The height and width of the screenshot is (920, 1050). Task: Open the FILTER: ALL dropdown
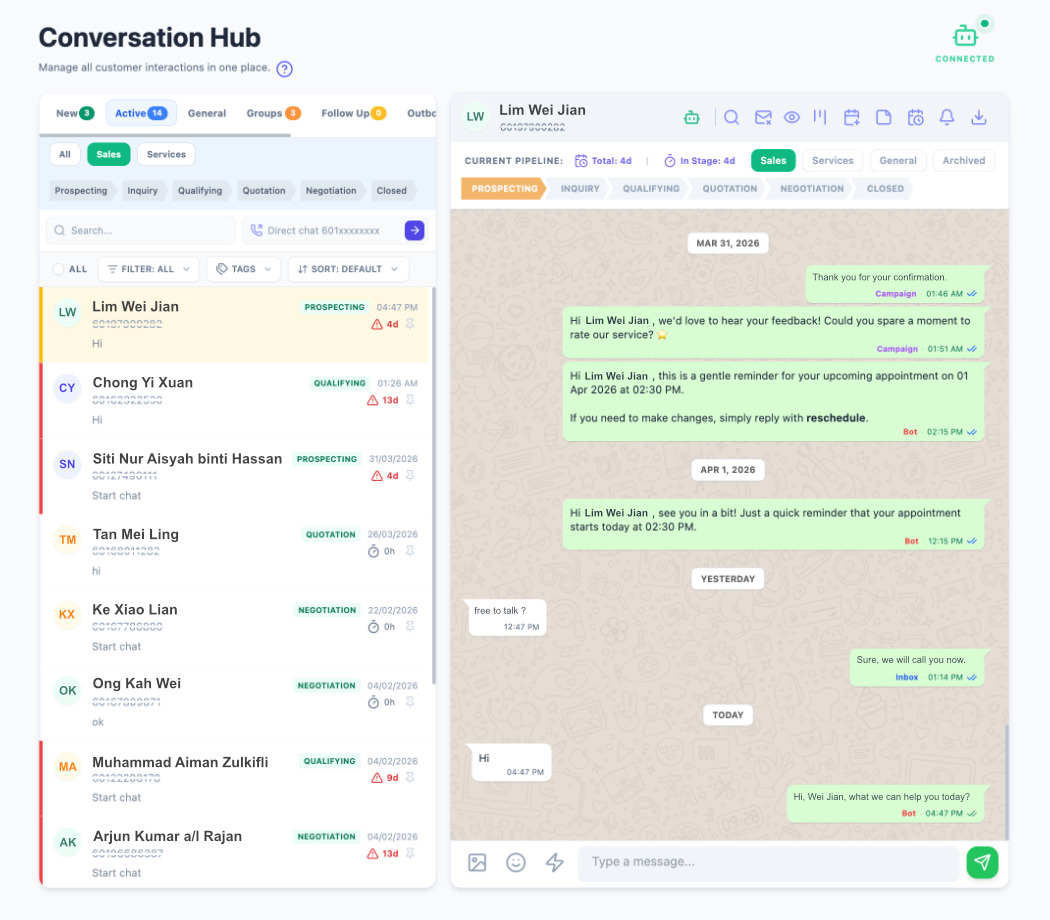click(148, 269)
